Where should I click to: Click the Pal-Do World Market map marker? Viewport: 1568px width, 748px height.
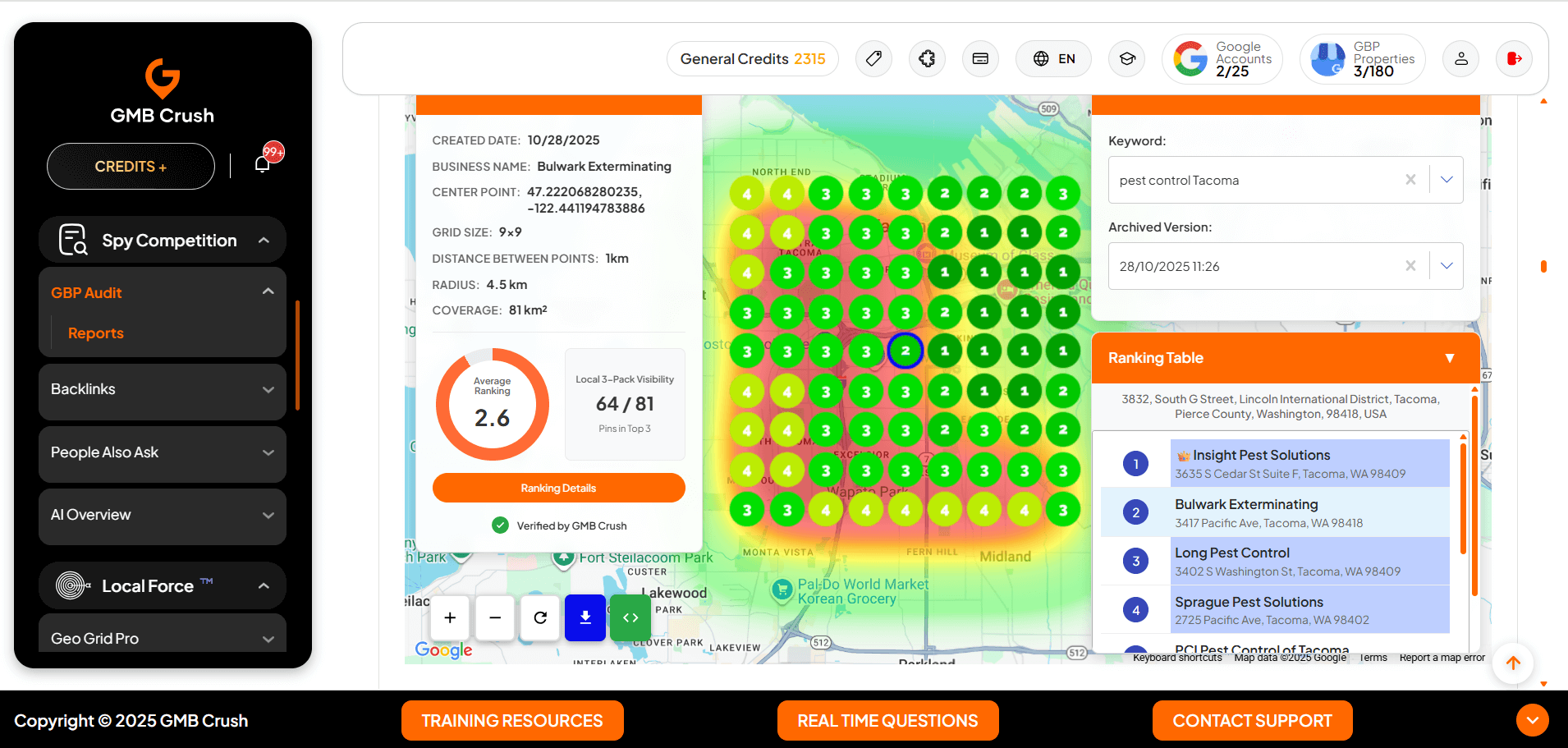tap(781, 589)
